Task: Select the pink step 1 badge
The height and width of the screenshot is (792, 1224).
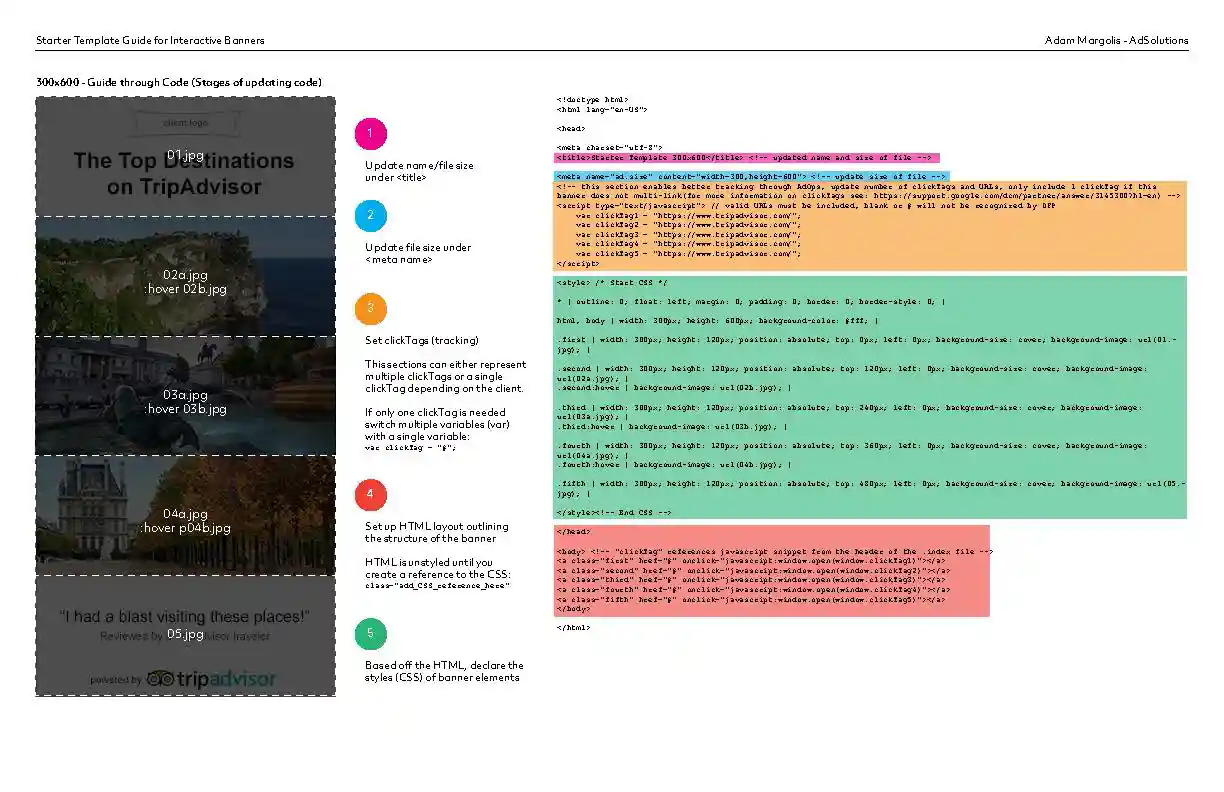Action: pyautogui.click(x=371, y=132)
